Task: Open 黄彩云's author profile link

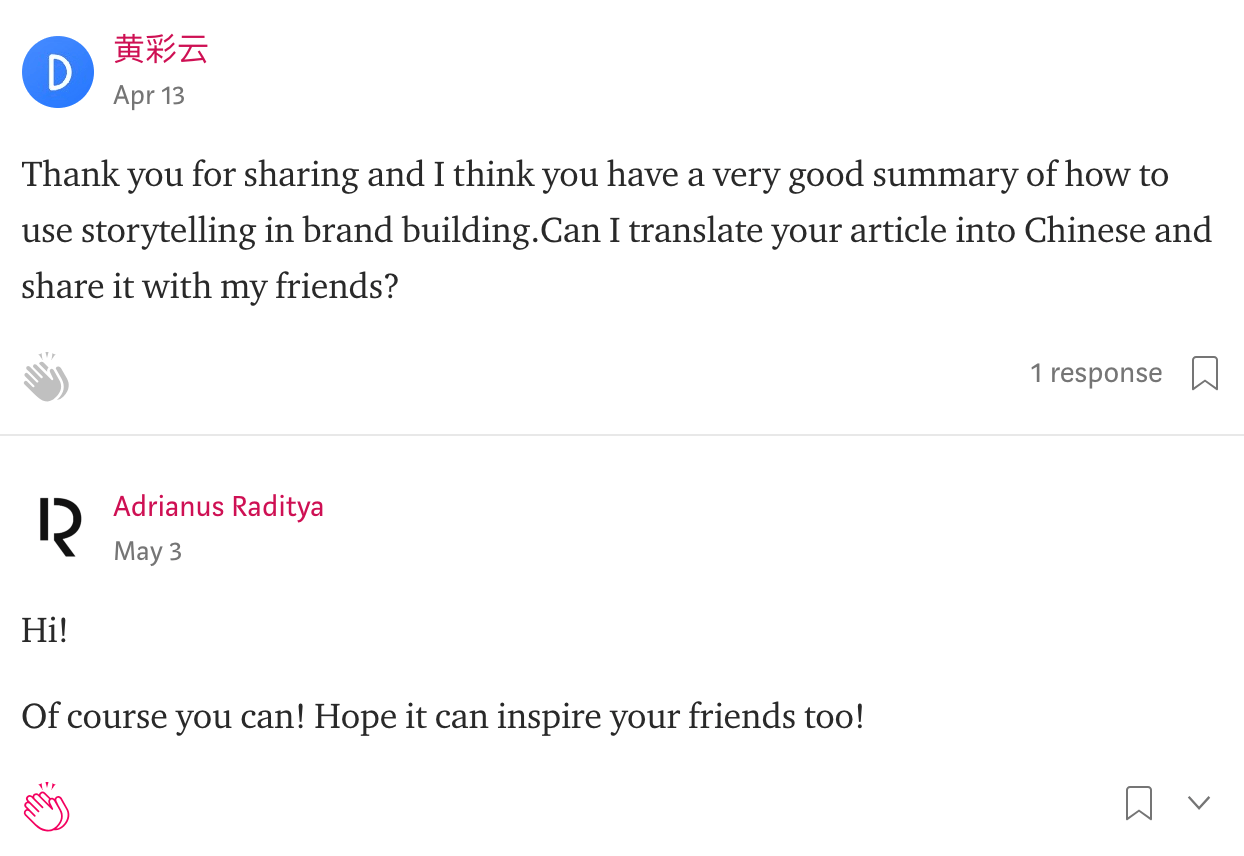Action: 161,50
